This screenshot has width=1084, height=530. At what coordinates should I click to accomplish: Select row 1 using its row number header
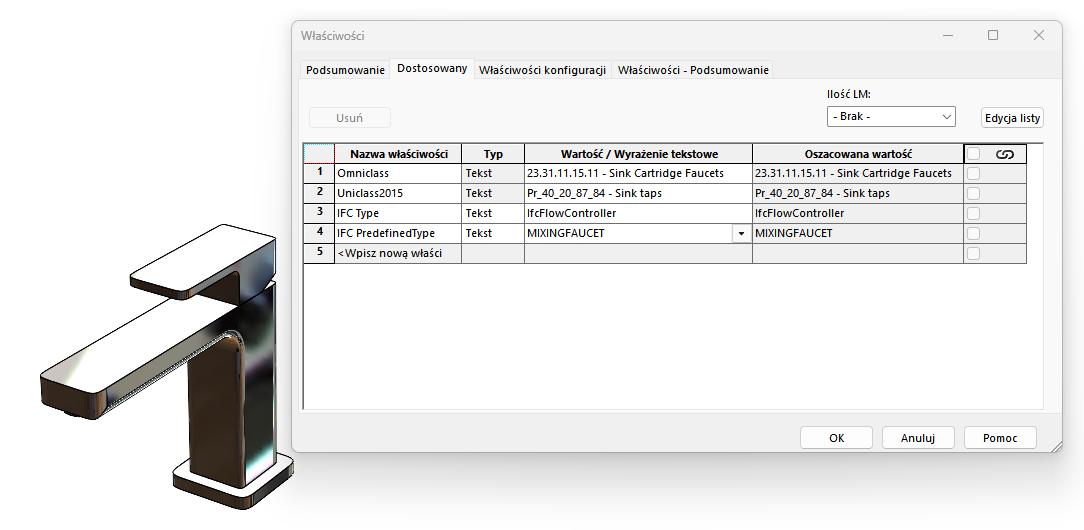click(319, 173)
